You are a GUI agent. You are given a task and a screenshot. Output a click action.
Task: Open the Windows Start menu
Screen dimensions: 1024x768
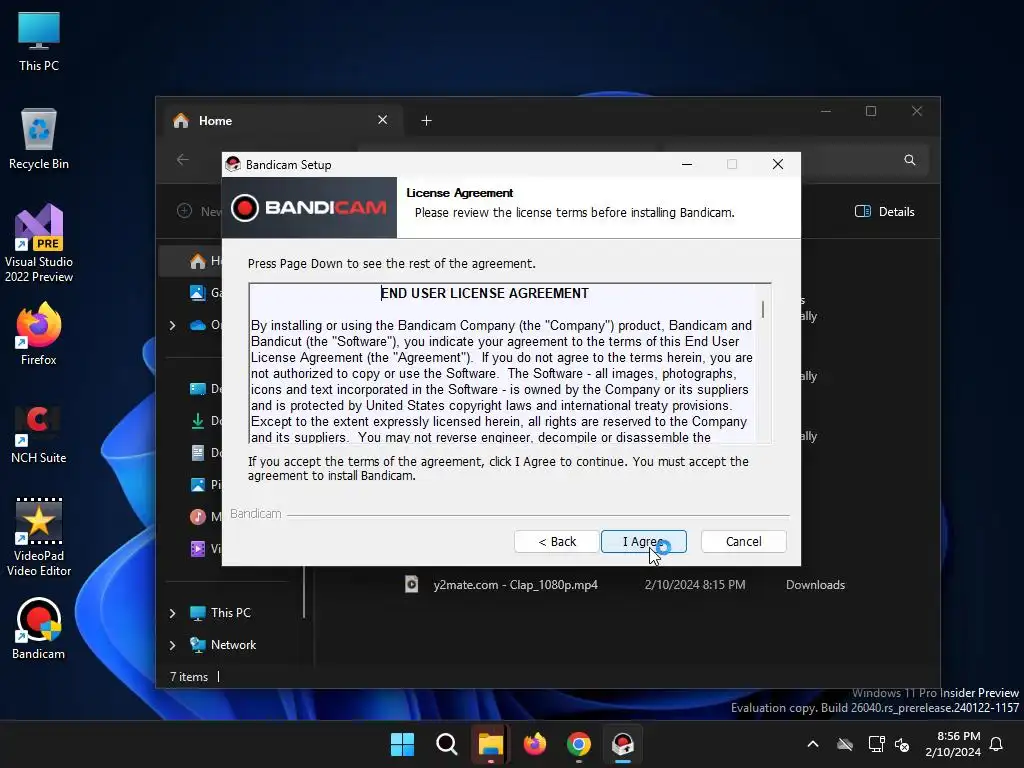click(402, 744)
